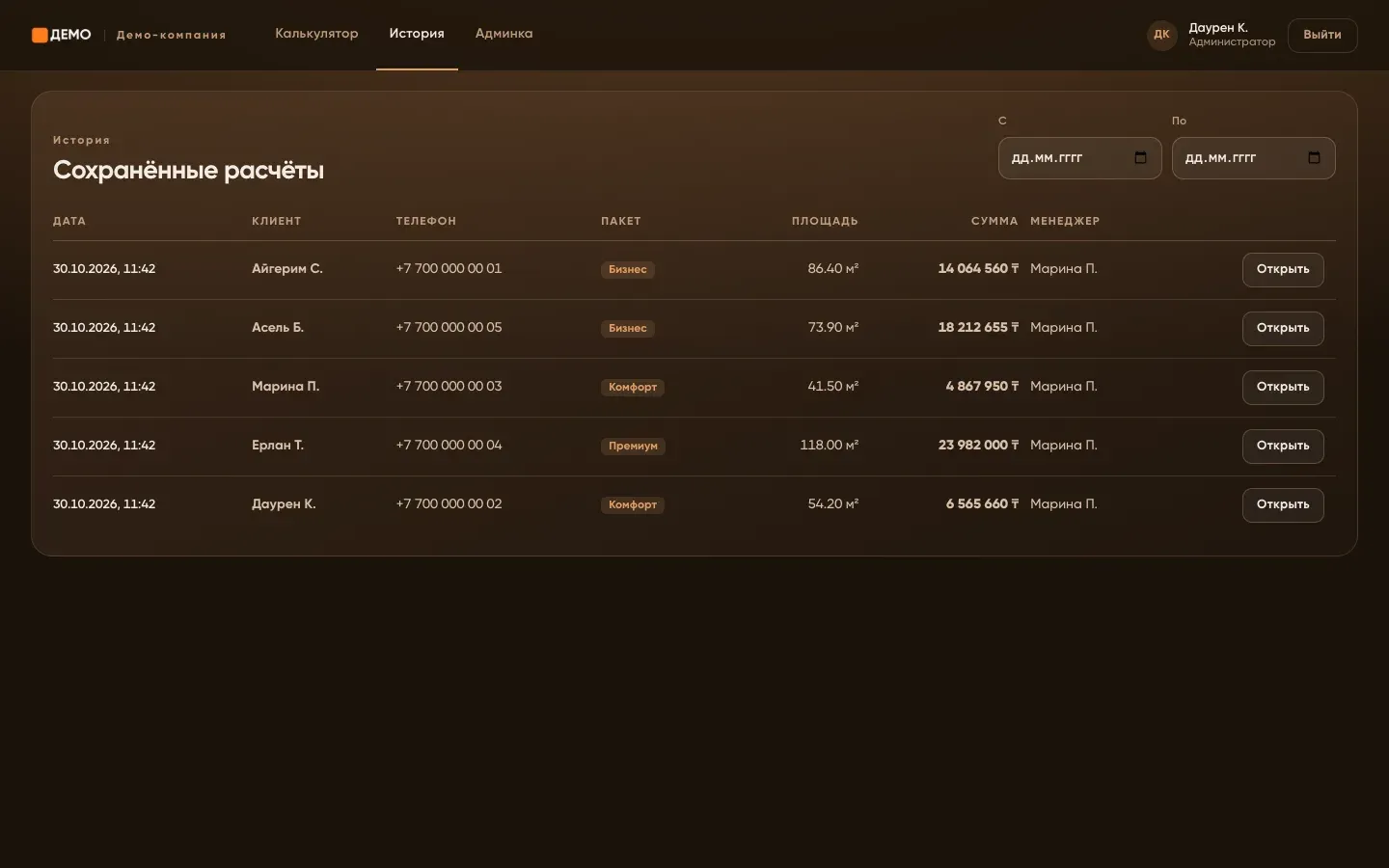Click the Бизнес badge in Асель Б. row
The height and width of the screenshot is (868, 1389).
tap(628, 329)
